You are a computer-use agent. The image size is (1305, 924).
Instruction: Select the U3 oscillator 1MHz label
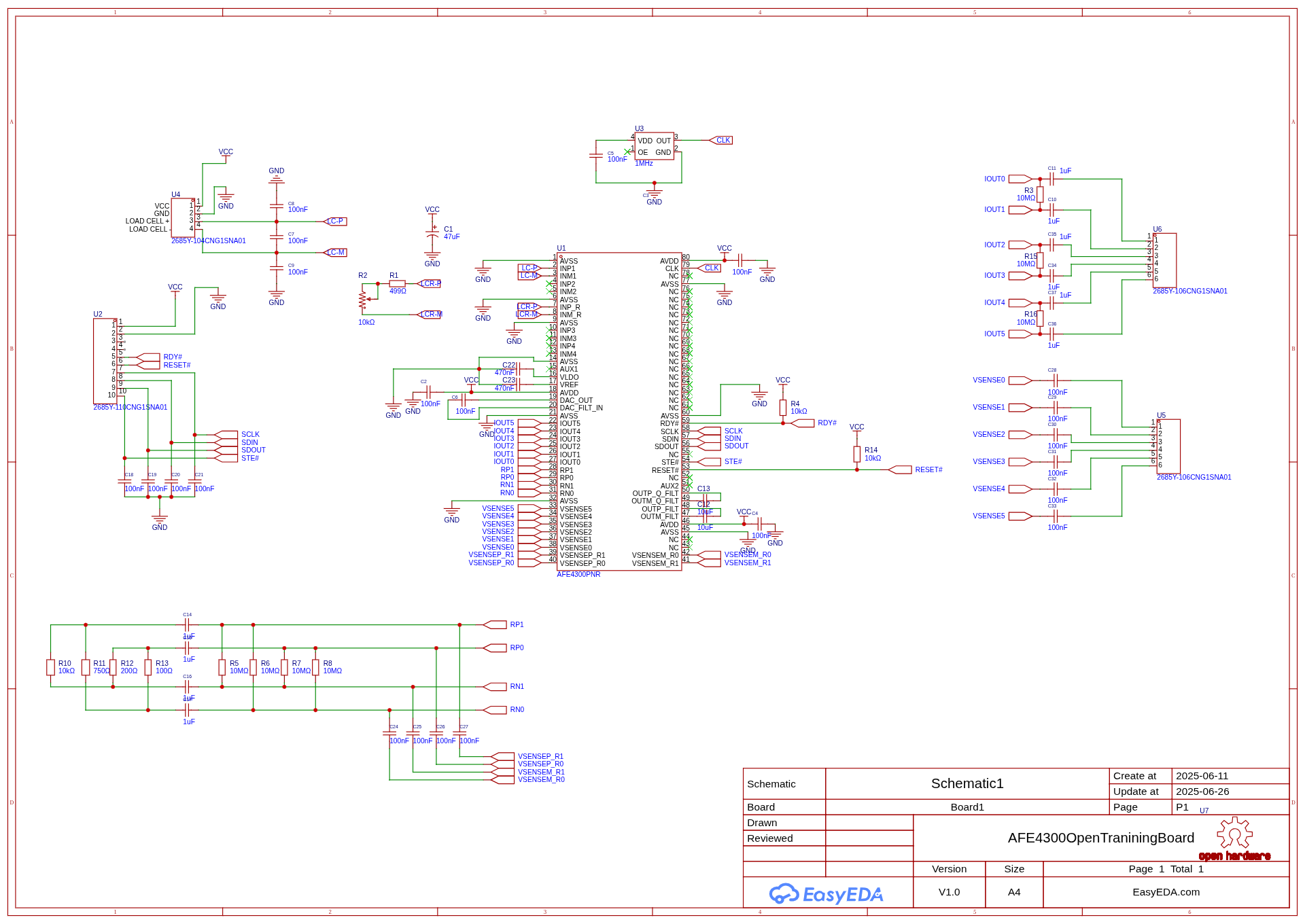pos(644,164)
